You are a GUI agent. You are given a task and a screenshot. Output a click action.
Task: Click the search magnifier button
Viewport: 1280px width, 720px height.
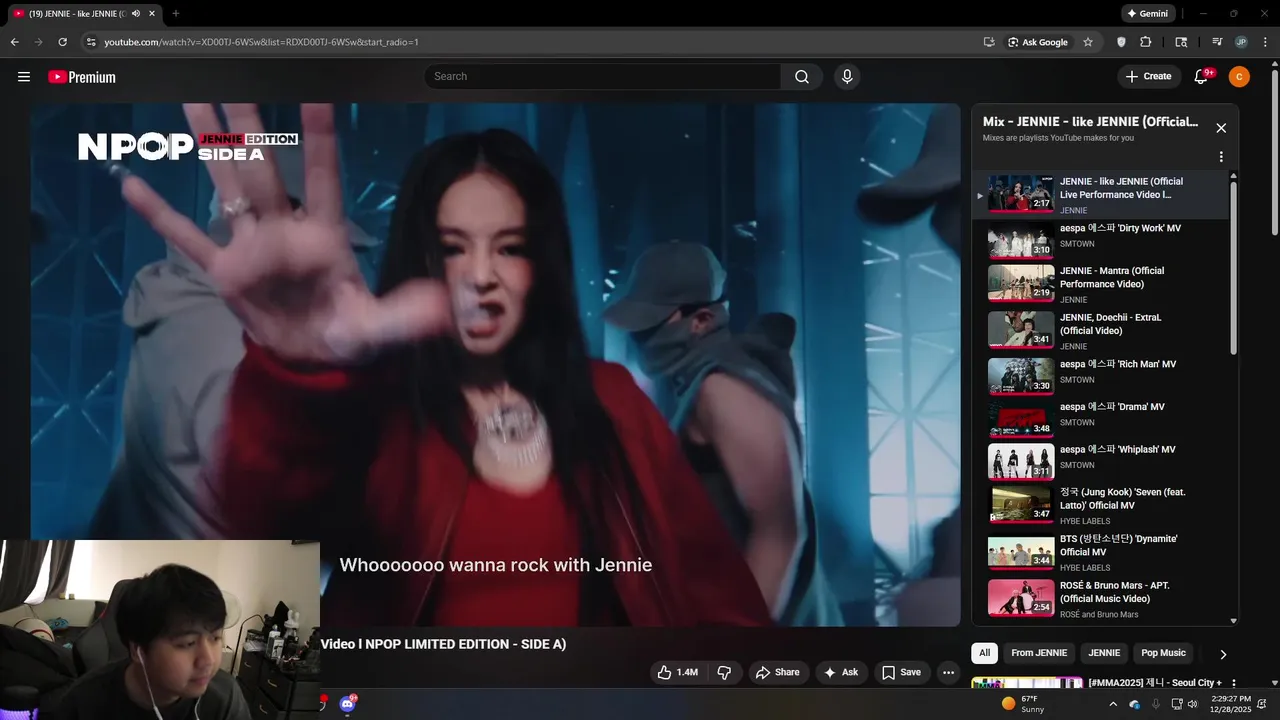802,77
